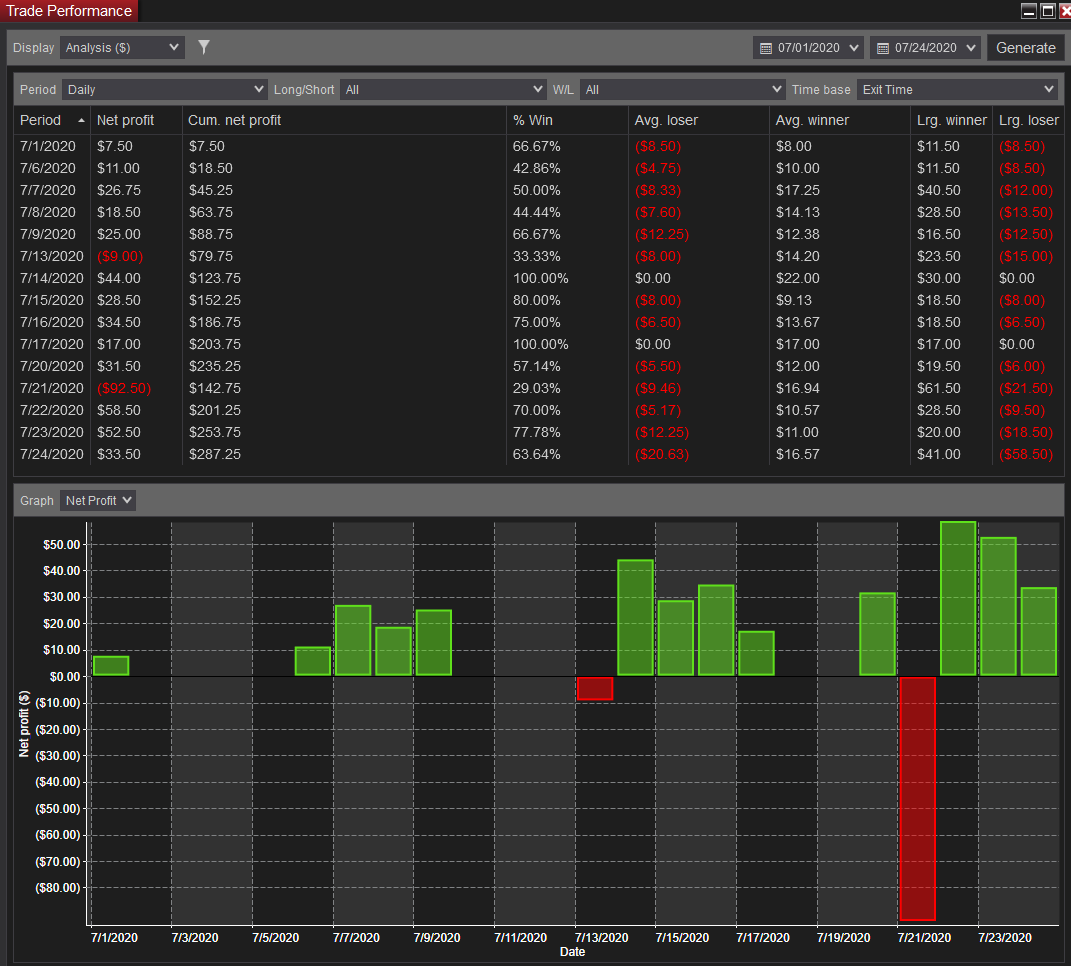Click the large red 7/21/2020 loss bar

pyautogui.click(x=917, y=799)
